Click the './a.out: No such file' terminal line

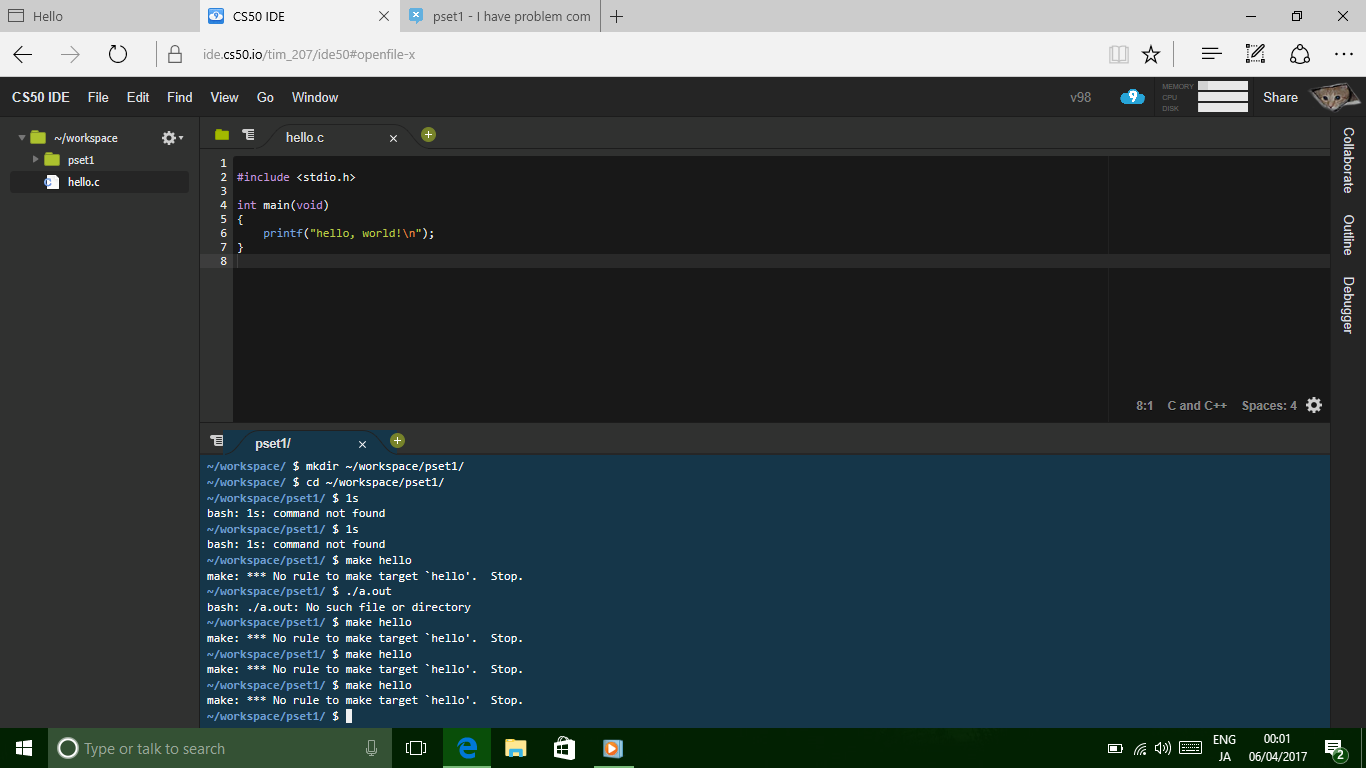coord(339,607)
